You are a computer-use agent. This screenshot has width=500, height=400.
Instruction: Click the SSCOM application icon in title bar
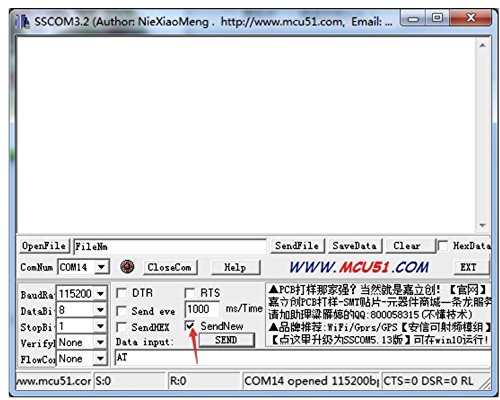tap(22, 22)
